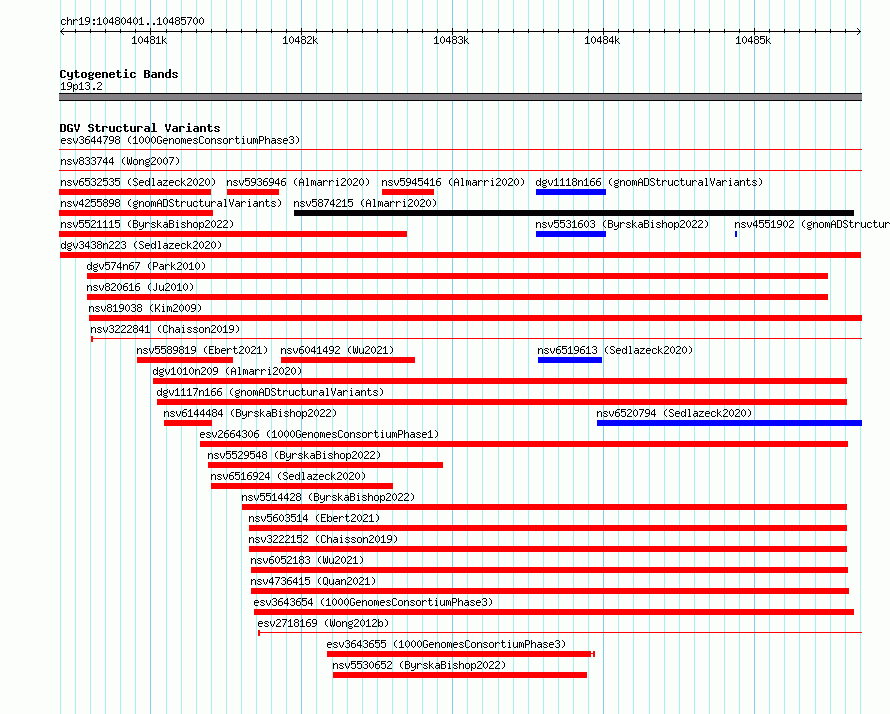890x714 pixels.
Task: Click dgv1117n166 (gnomADStructuralVariants) label
Action: point(270,392)
